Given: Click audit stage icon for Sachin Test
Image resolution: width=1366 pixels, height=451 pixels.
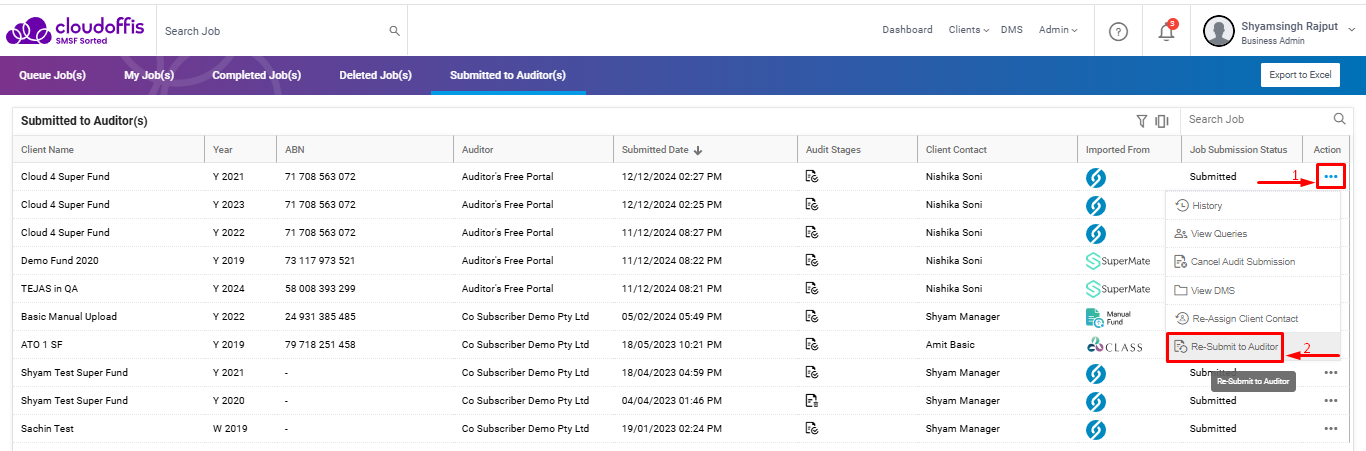Looking at the screenshot, I should 812,429.
